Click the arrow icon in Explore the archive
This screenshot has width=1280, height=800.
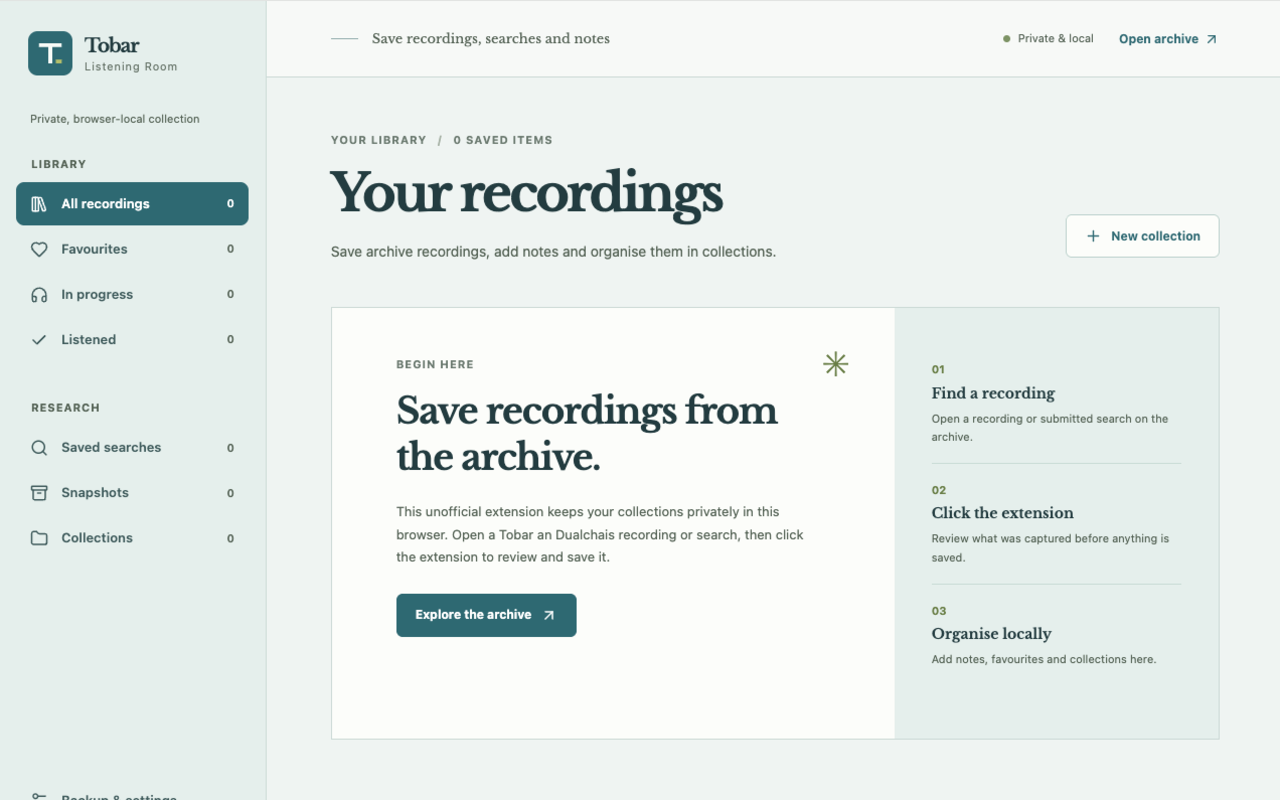[x=548, y=615]
